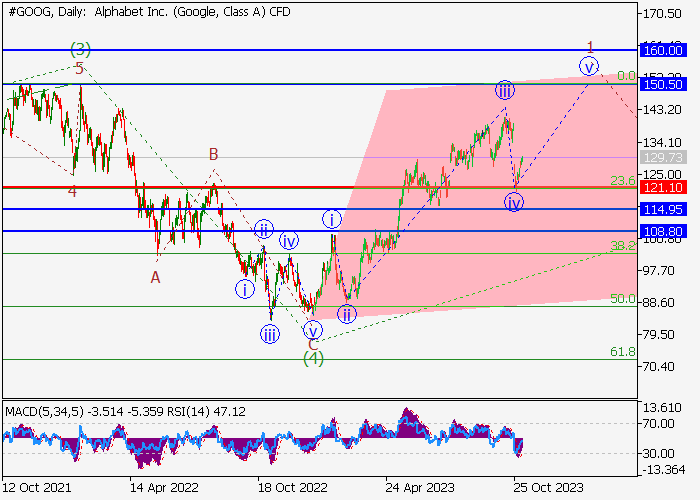Select the 61.8 Fibonacci level label
This screenshot has width=700, height=500.
623,352
